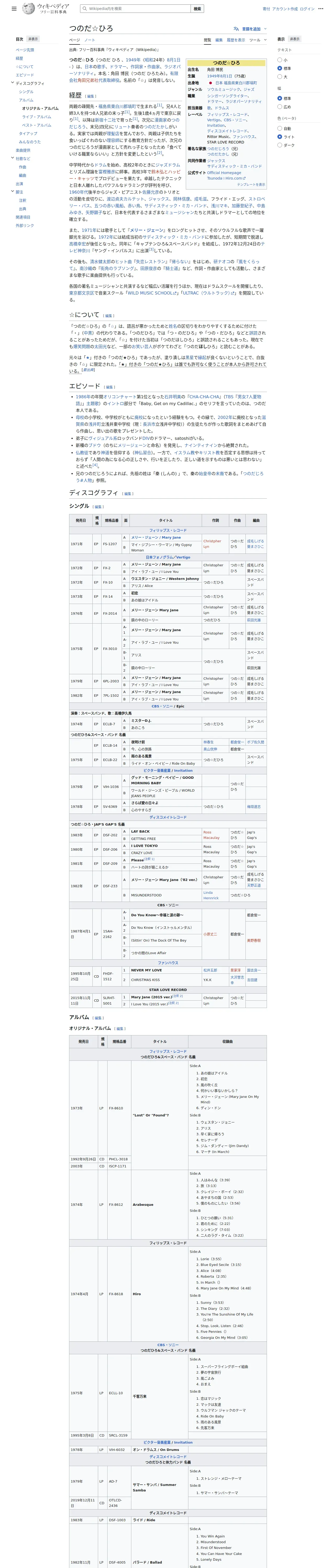Edit the 経歴 section via 編集 link

coord(91,96)
